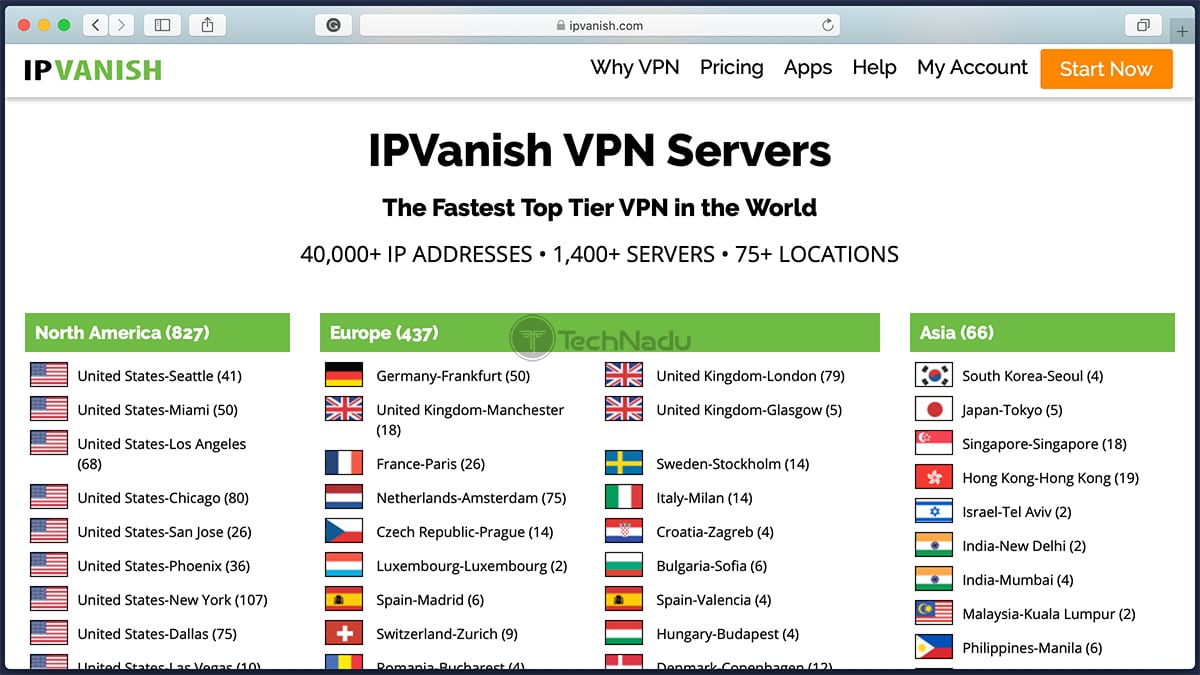Select United States-New York (107)
The width and height of the screenshot is (1200, 675).
(173, 600)
